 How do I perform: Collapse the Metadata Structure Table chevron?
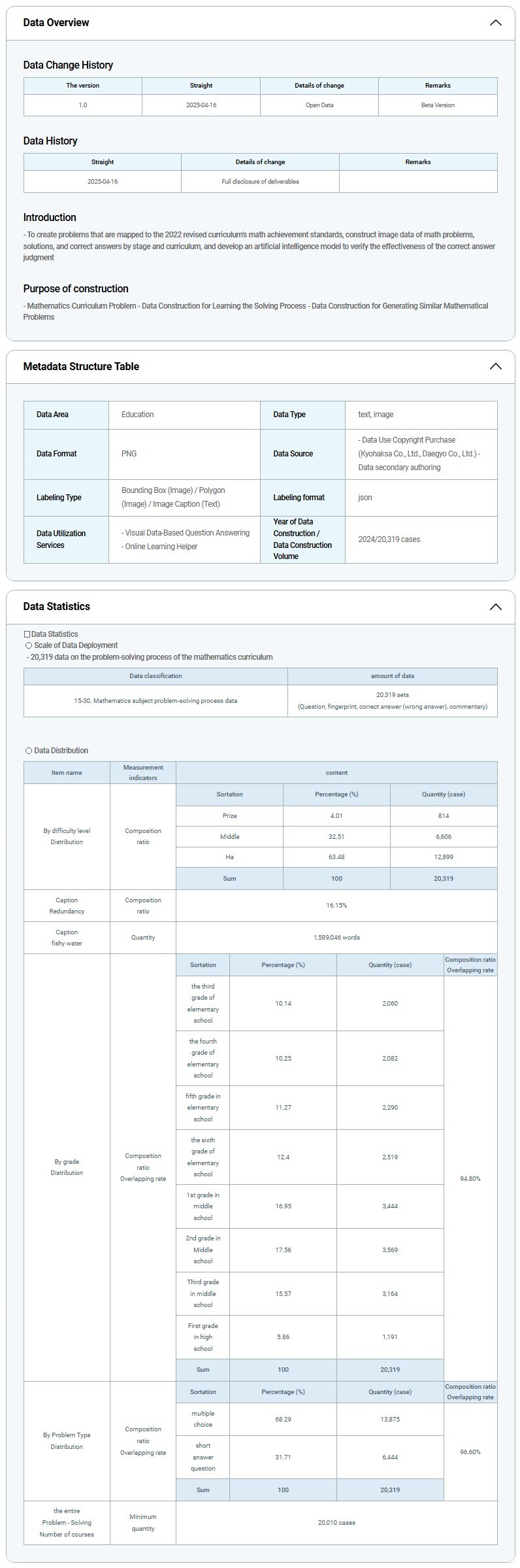495,366
